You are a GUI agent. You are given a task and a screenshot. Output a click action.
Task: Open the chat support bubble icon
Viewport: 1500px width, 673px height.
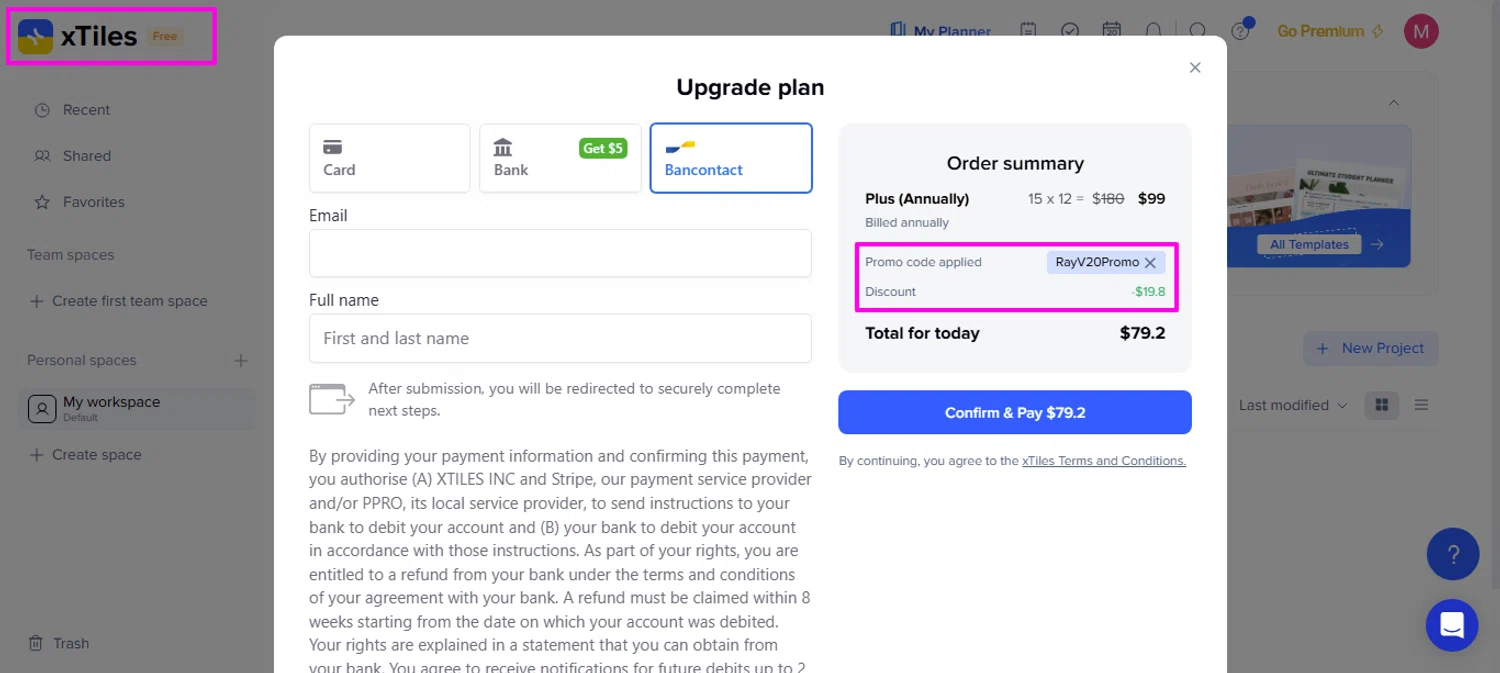tap(1451, 625)
